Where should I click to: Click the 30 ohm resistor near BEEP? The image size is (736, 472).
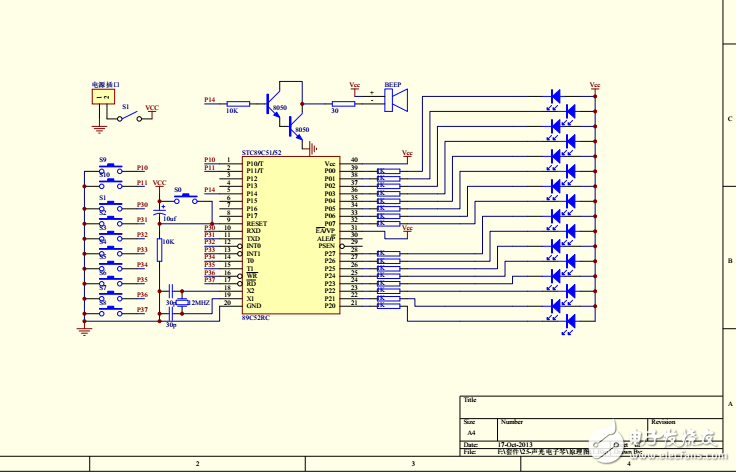(x=343, y=102)
